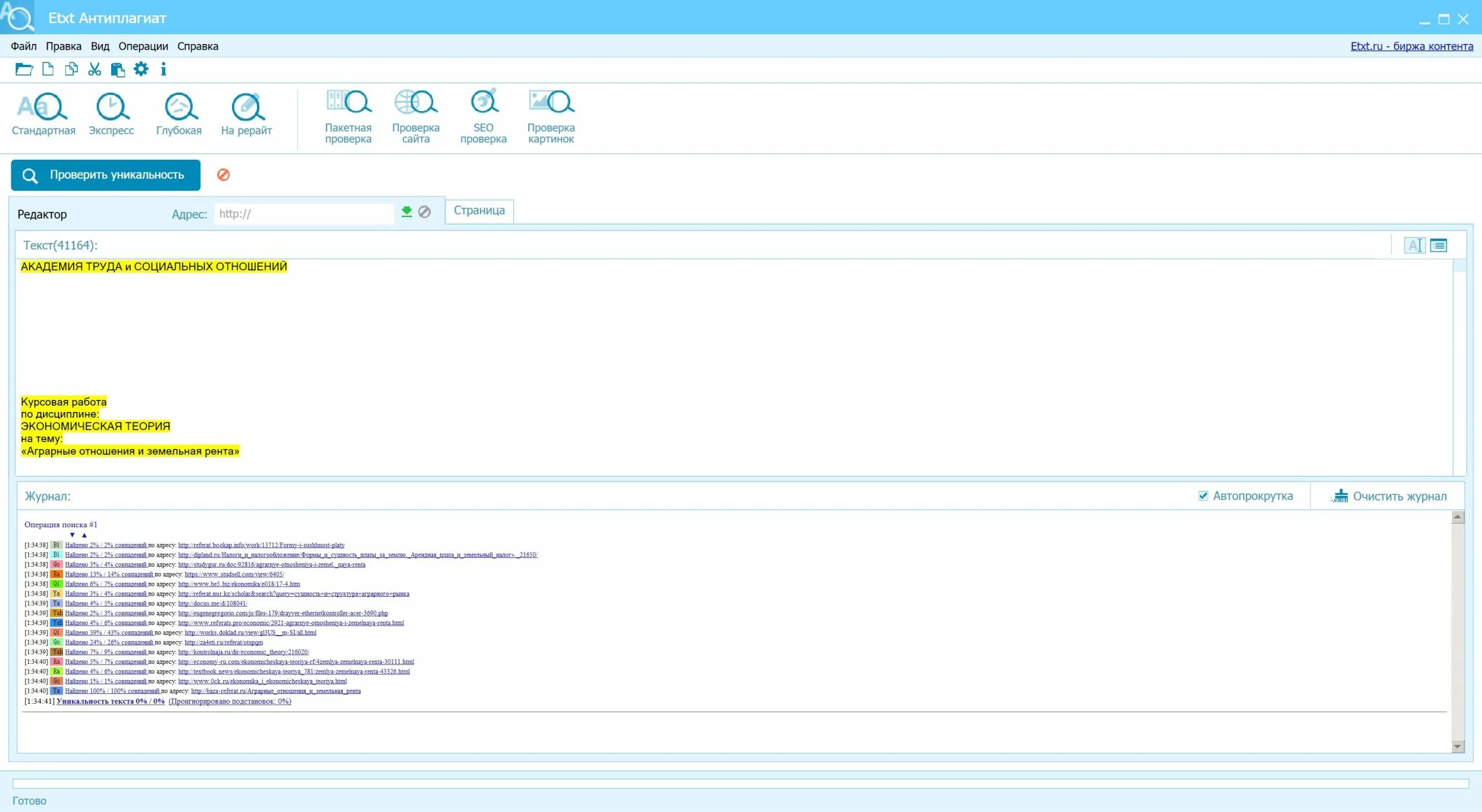Image resolution: width=1482 pixels, height=812 pixels.
Task: Paste from clipboard toolbar icon
Action: (118, 69)
